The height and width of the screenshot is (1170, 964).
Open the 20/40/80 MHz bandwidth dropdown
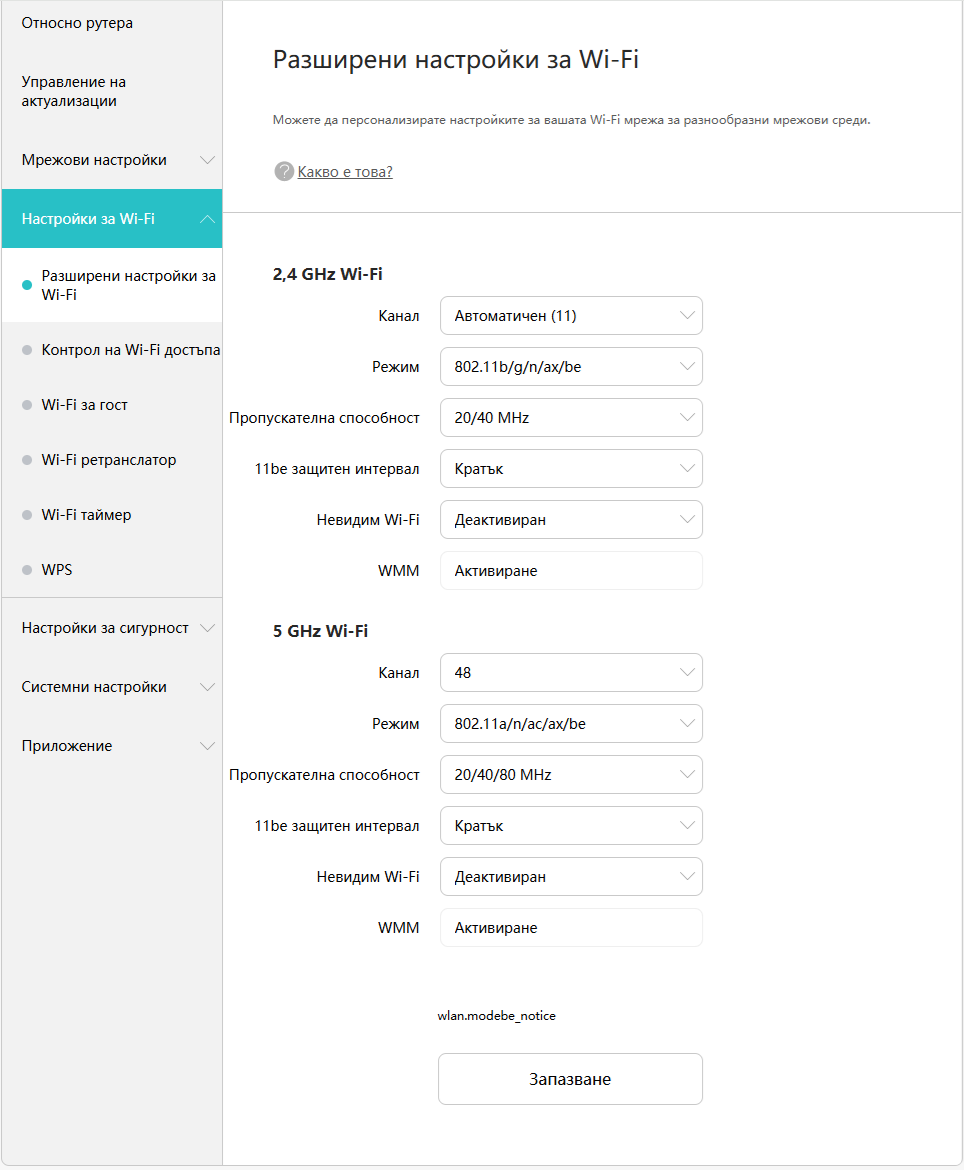point(572,775)
